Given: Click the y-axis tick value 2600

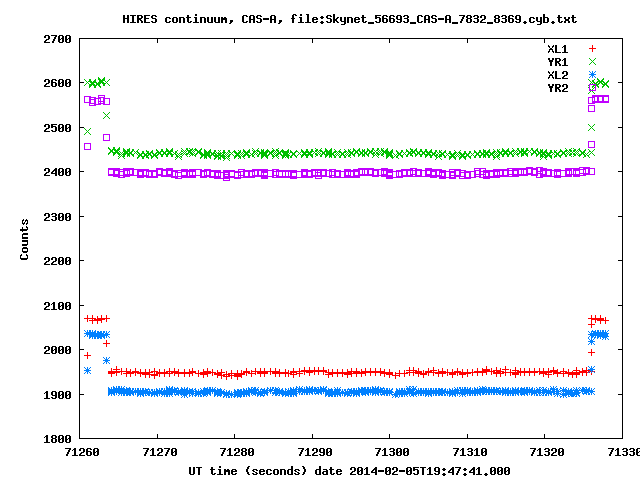Looking at the screenshot, I should [x=57, y=83].
